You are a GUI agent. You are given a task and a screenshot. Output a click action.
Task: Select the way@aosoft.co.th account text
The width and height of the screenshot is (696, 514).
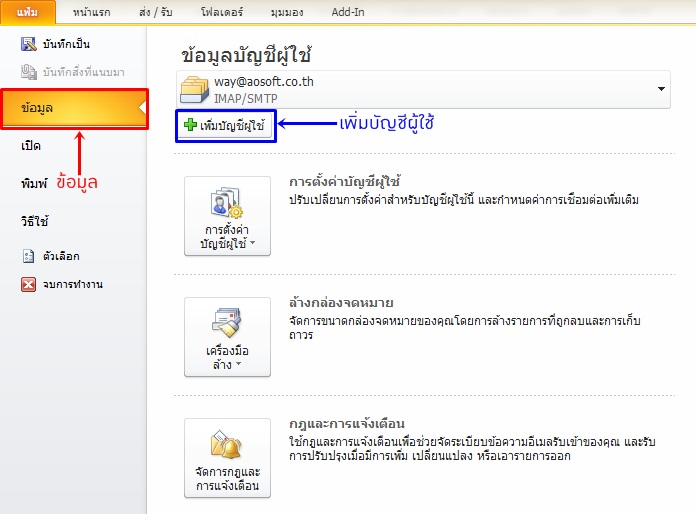coord(264,82)
